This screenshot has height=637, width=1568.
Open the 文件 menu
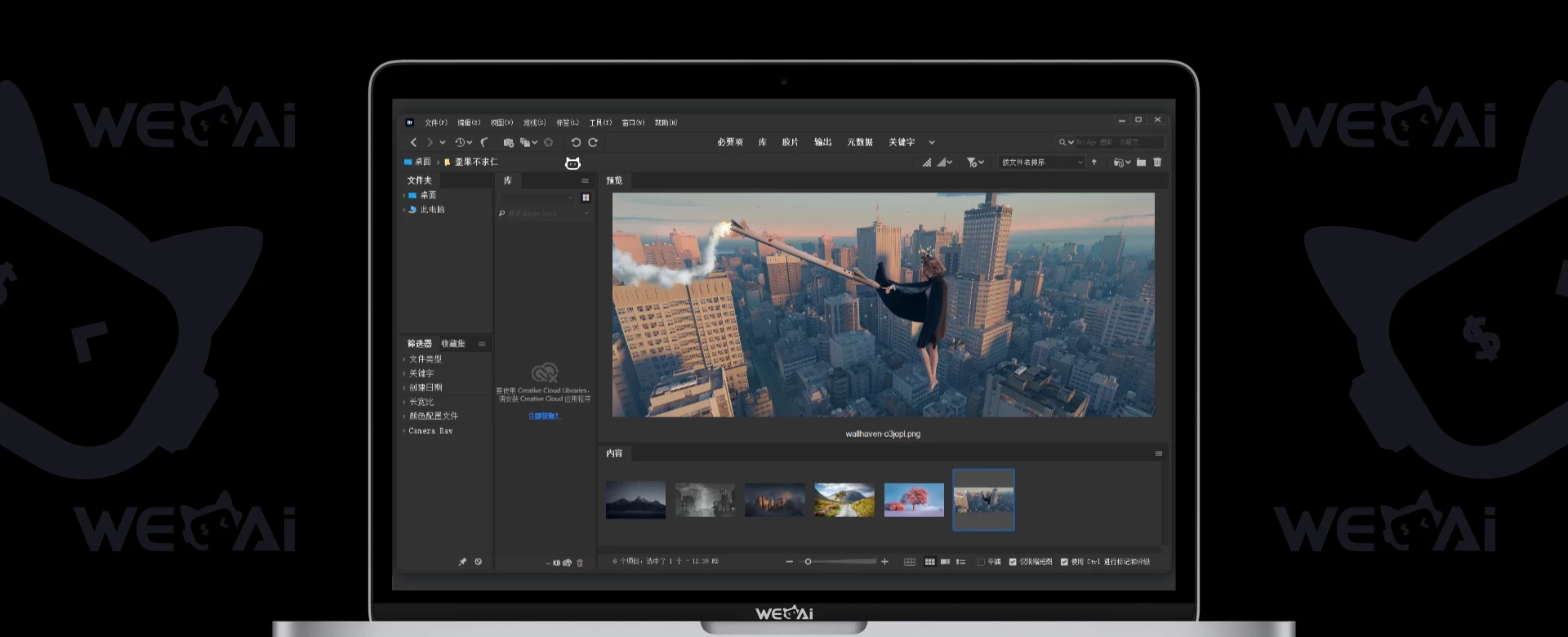pos(436,123)
